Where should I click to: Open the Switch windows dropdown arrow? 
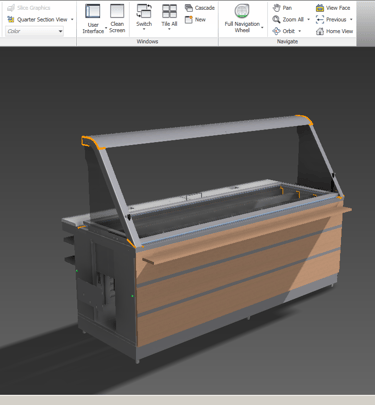click(x=144, y=29)
